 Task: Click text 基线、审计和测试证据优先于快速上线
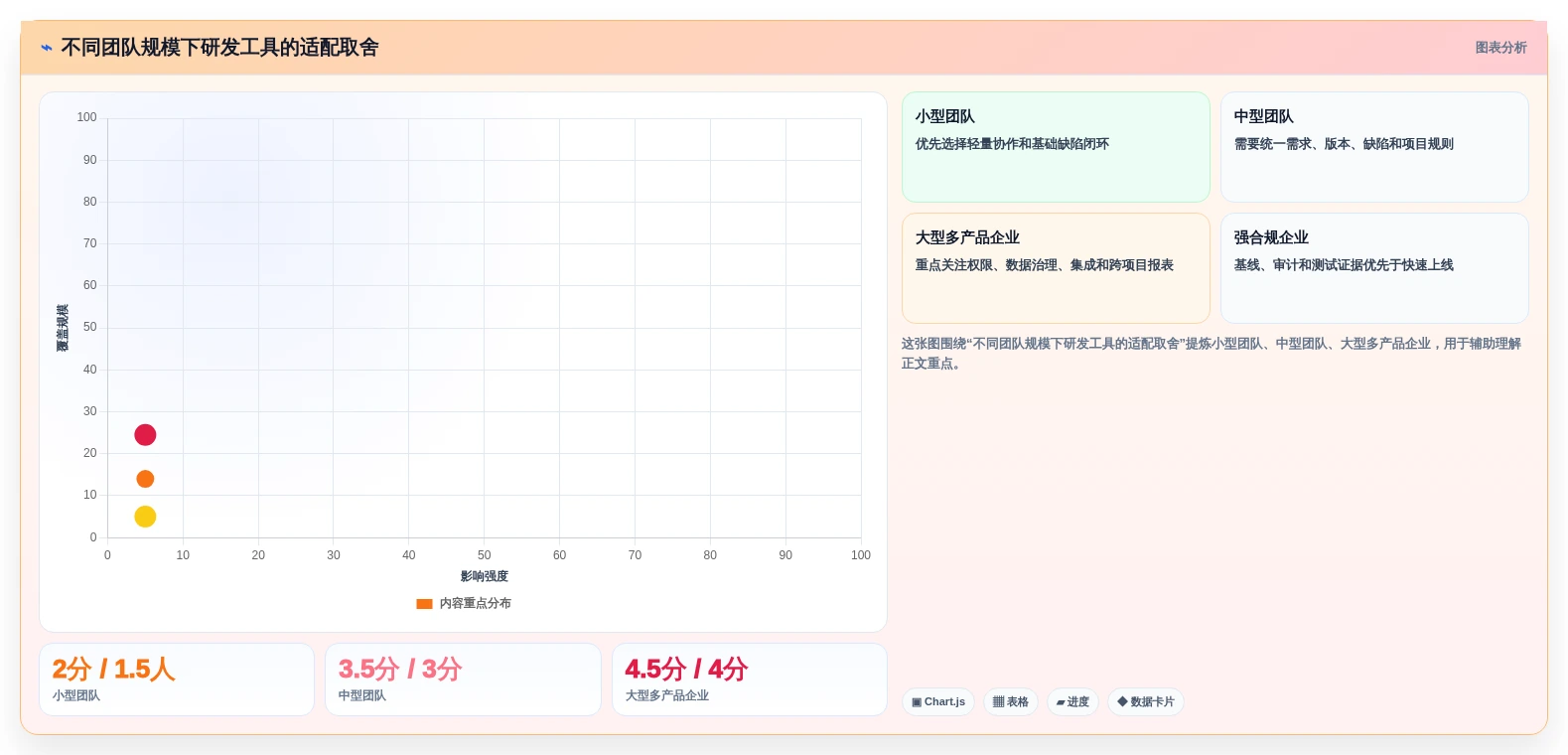[x=1344, y=265]
